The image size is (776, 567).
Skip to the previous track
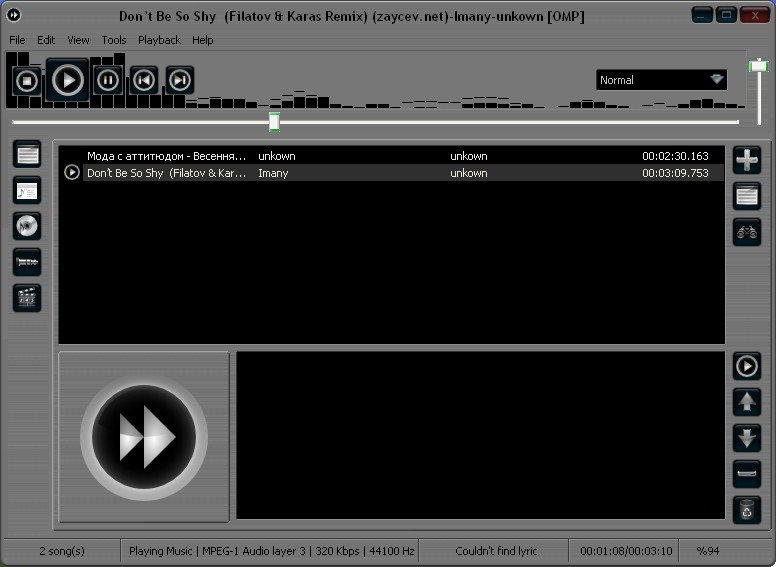click(x=144, y=80)
